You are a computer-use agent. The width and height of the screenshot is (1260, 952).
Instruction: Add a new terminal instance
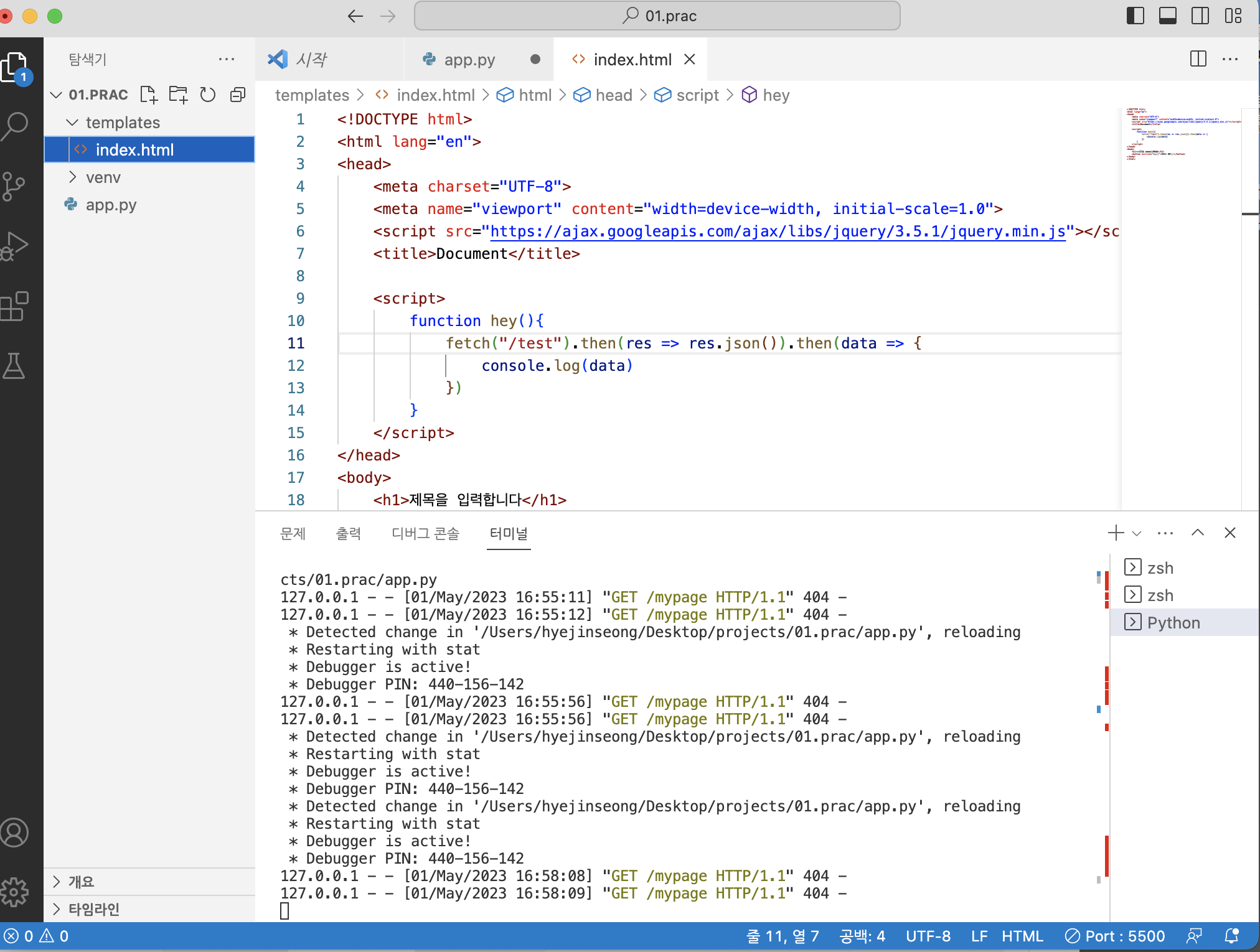pyautogui.click(x=1116, y=533)
